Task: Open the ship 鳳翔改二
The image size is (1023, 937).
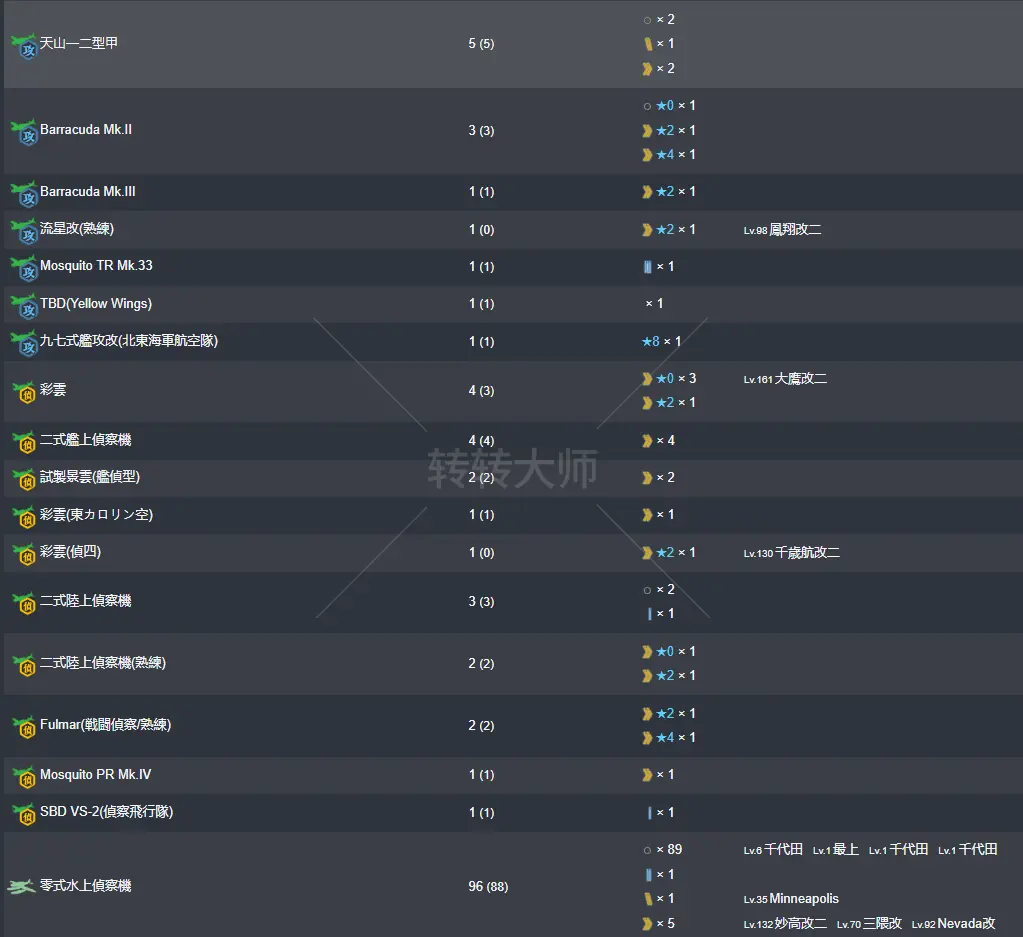Action: 795,230
